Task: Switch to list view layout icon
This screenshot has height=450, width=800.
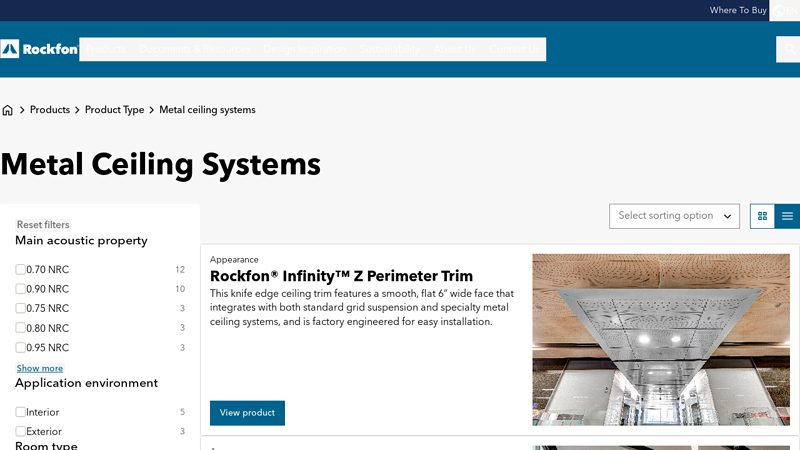Action: (787, 216)
